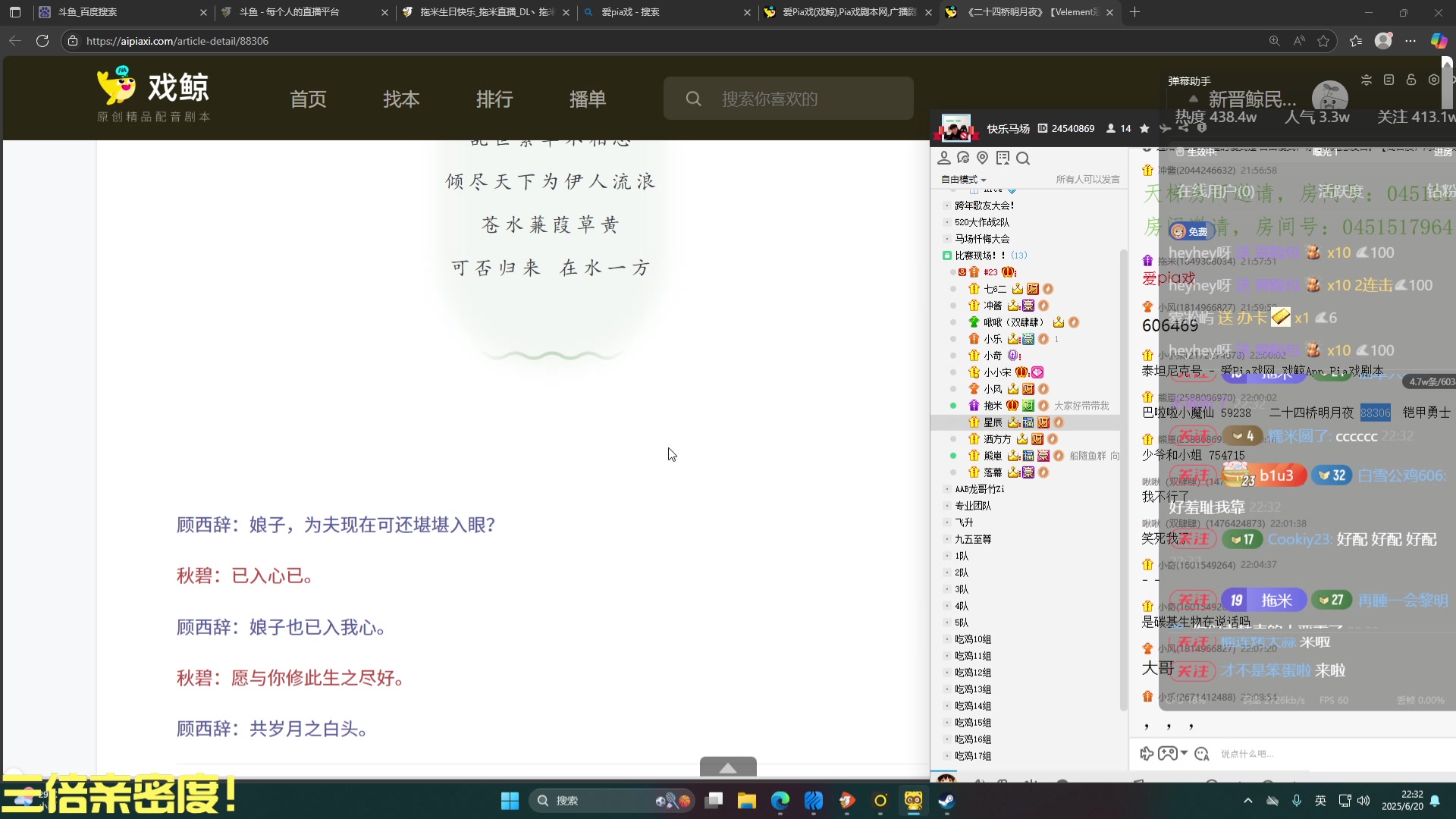Screen dimensions: 1456x819
Task: Expand the 520大作战2队 channel
Action: click(982, 222)
